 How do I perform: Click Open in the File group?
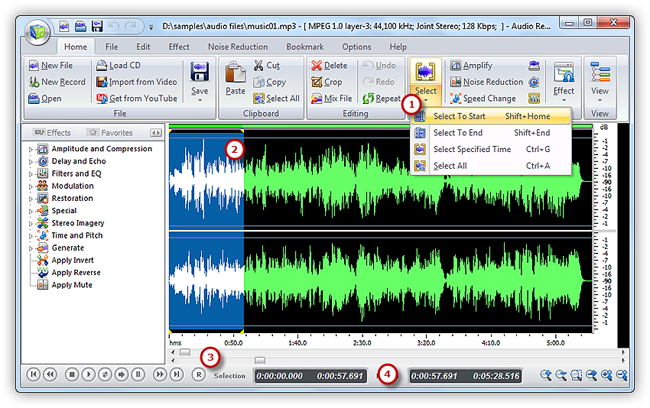pos(45,99)
